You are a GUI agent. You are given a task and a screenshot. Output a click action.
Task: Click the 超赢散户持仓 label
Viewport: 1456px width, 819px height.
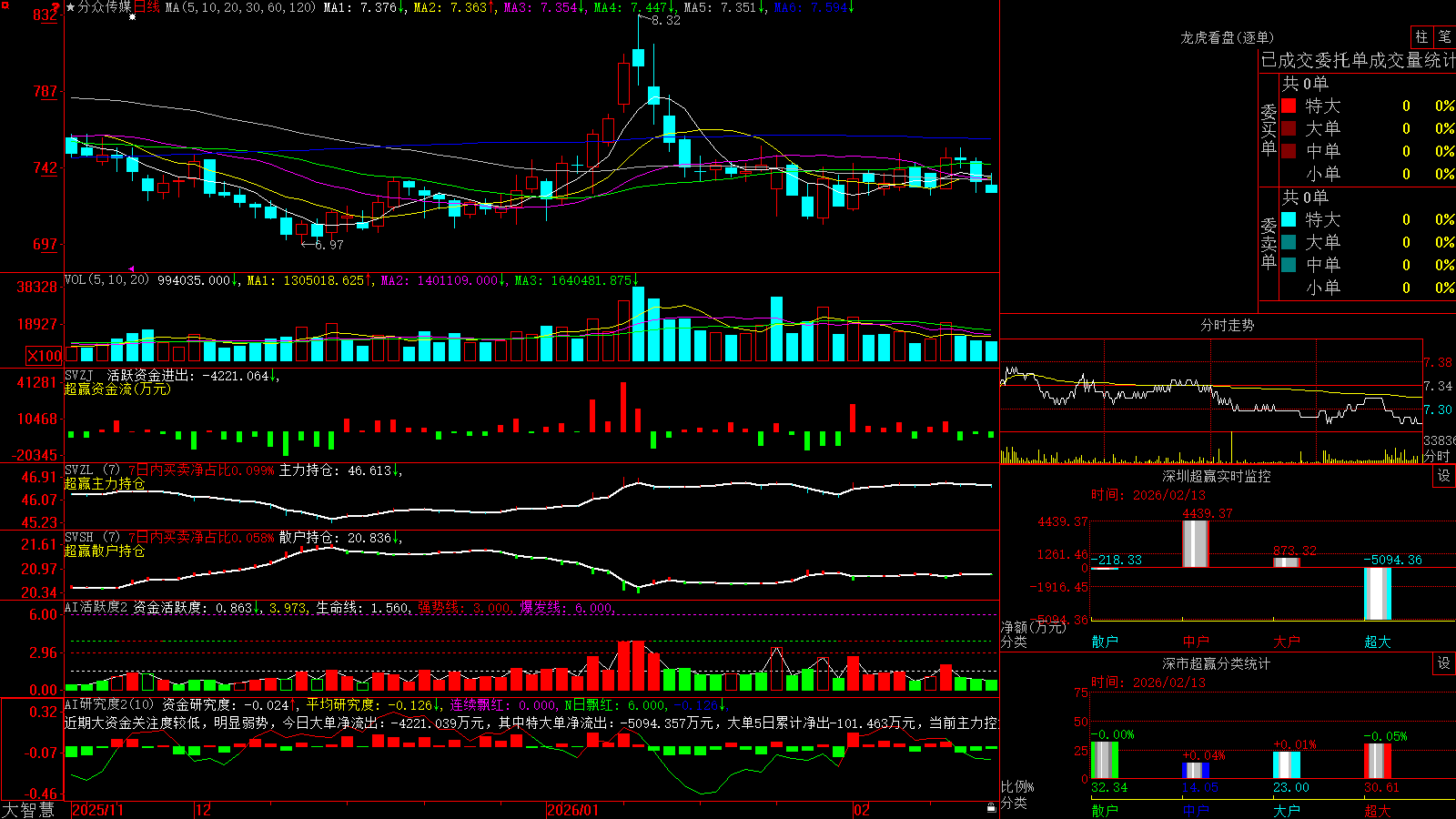pos(105,551)
